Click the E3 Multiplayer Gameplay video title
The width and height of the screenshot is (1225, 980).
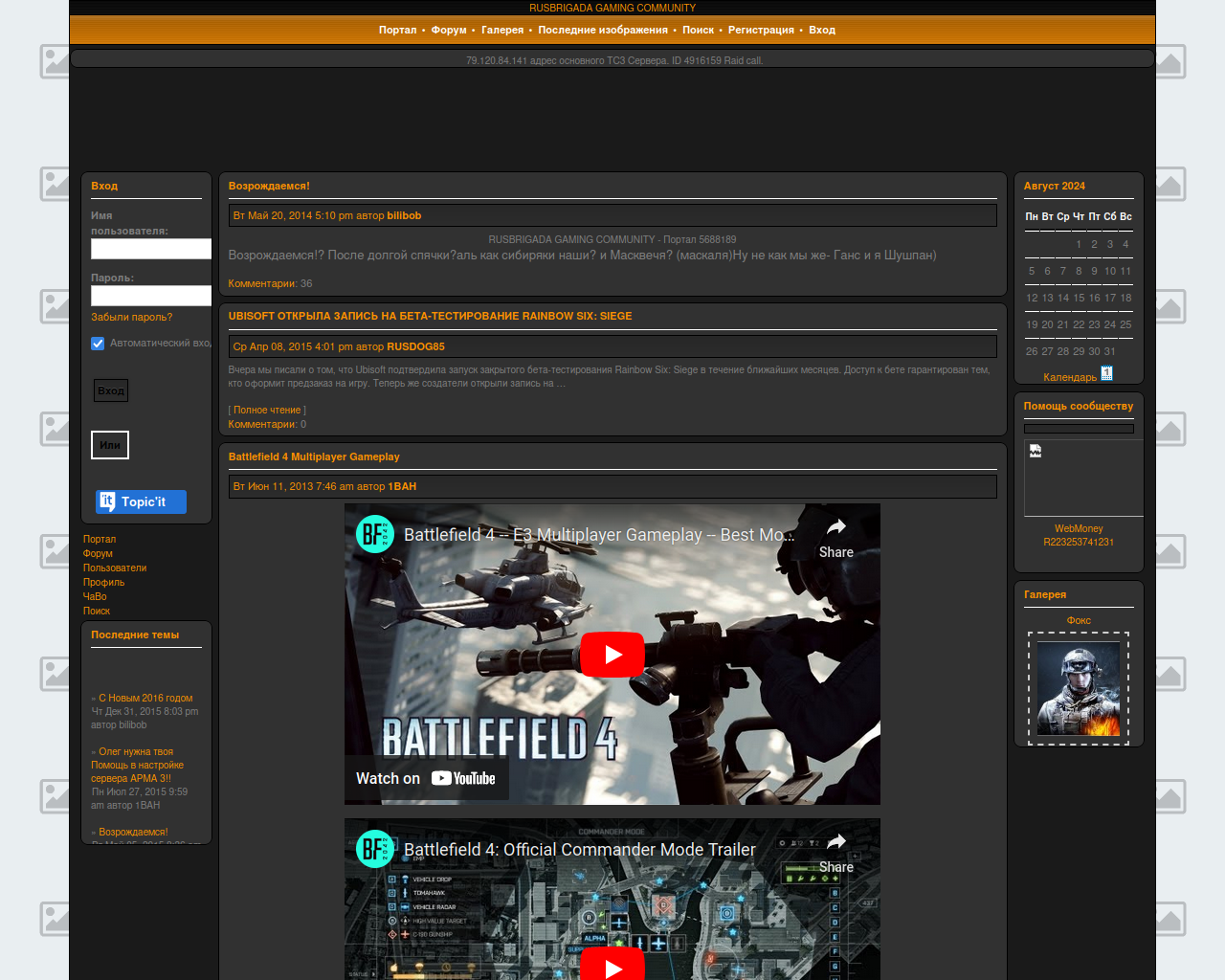click(599, 535)
